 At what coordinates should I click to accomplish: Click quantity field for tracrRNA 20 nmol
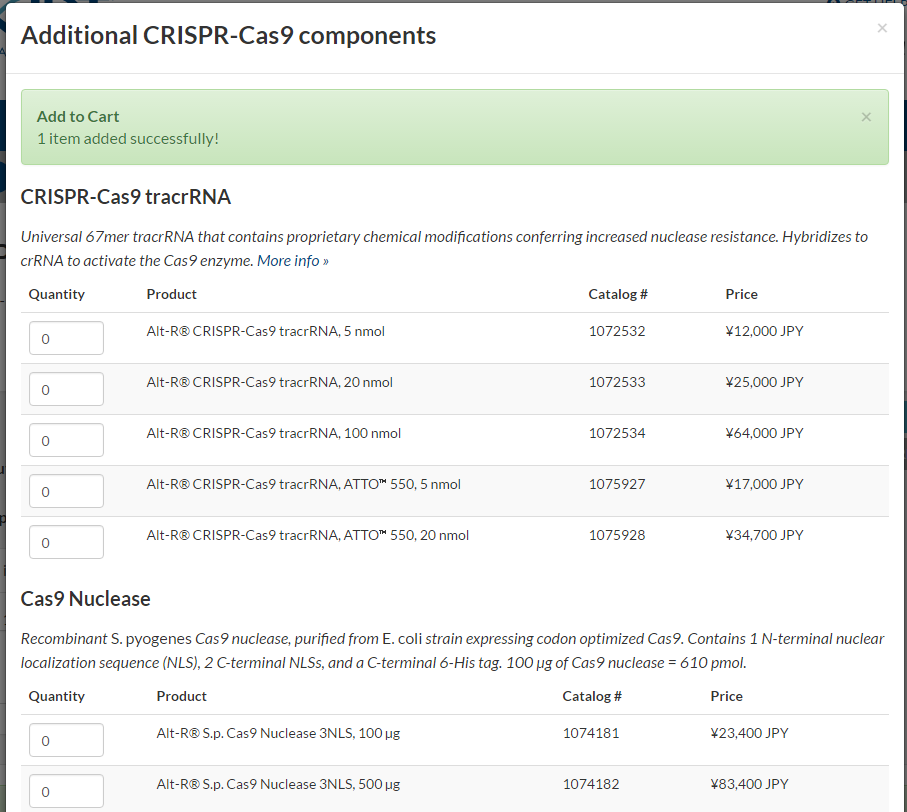[x=67, y=389]
